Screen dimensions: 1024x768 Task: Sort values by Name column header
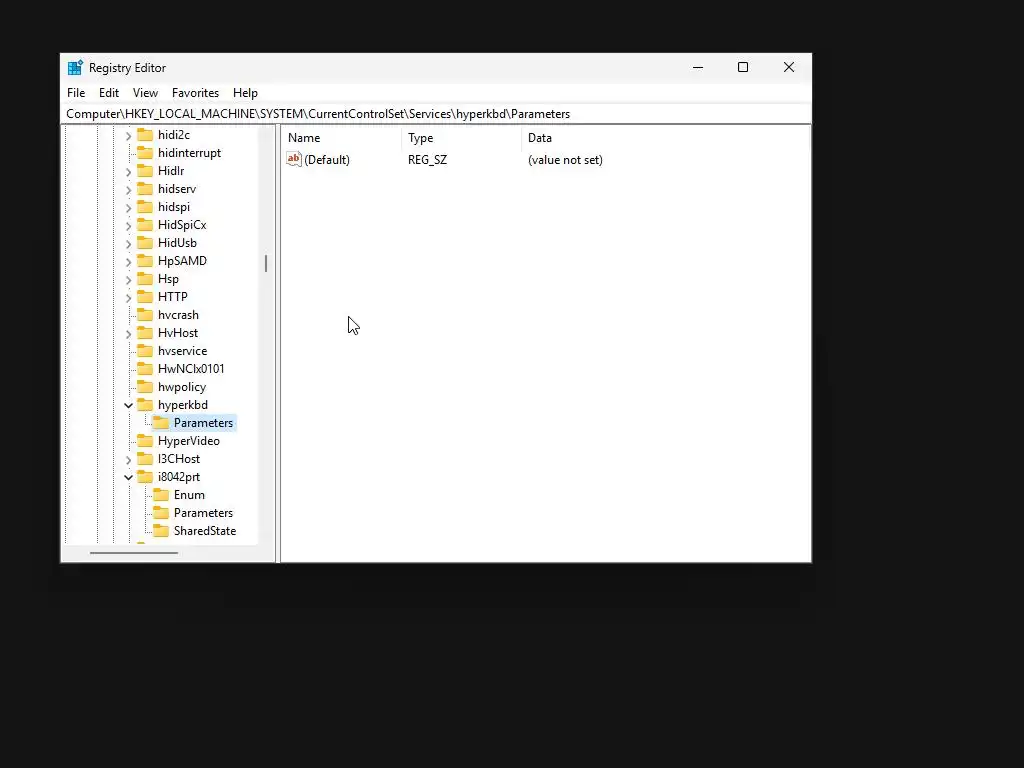pyautogui.click(x=342, y=138)
